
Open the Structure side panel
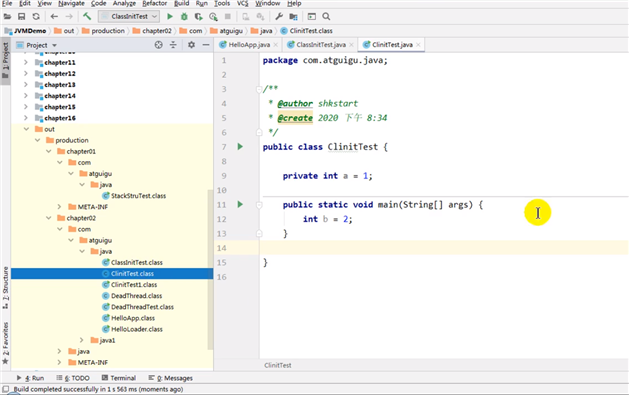5,287
